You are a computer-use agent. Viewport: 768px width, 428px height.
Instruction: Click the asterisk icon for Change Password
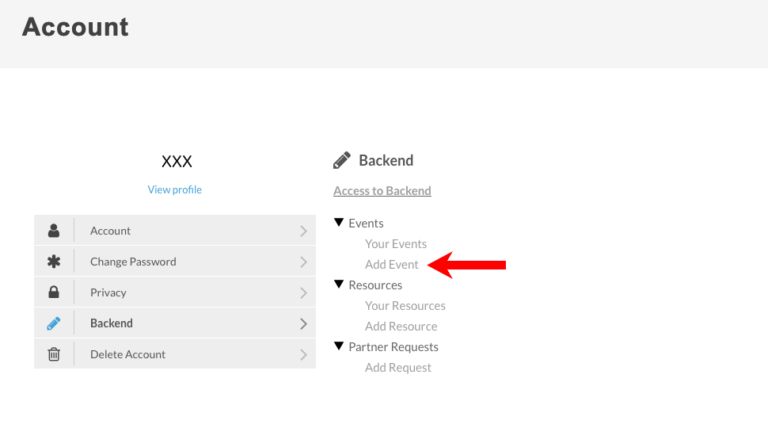(x=54, y=262)
